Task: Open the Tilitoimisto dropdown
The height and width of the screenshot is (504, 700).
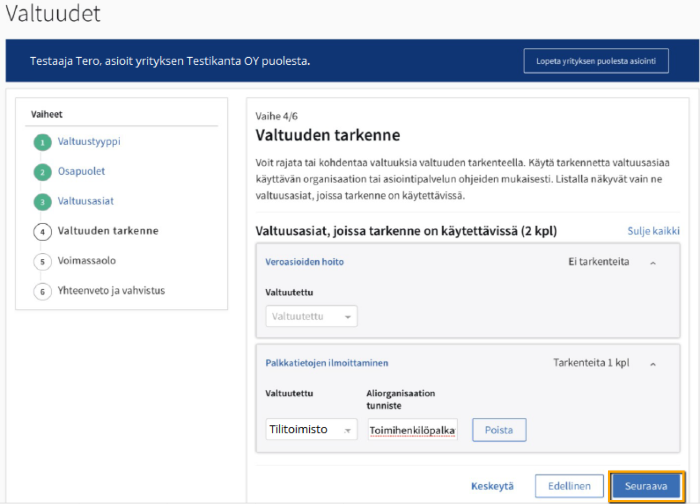Action: (x=311, y=430)
